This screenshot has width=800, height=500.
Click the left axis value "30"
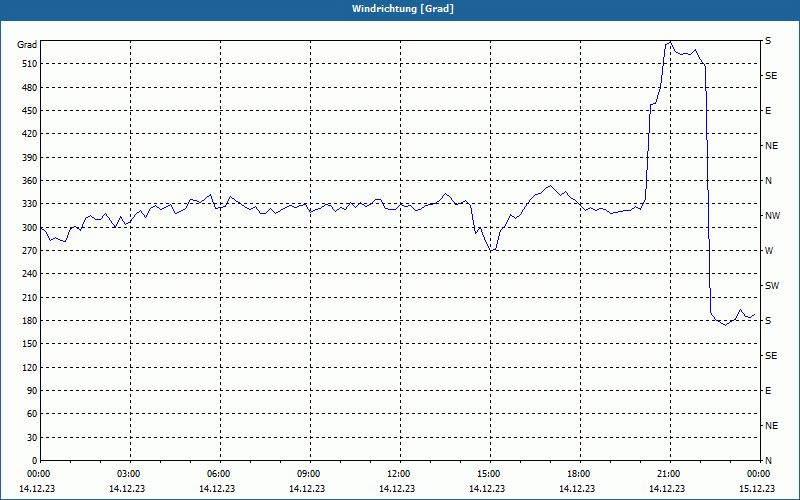(32, 437)
